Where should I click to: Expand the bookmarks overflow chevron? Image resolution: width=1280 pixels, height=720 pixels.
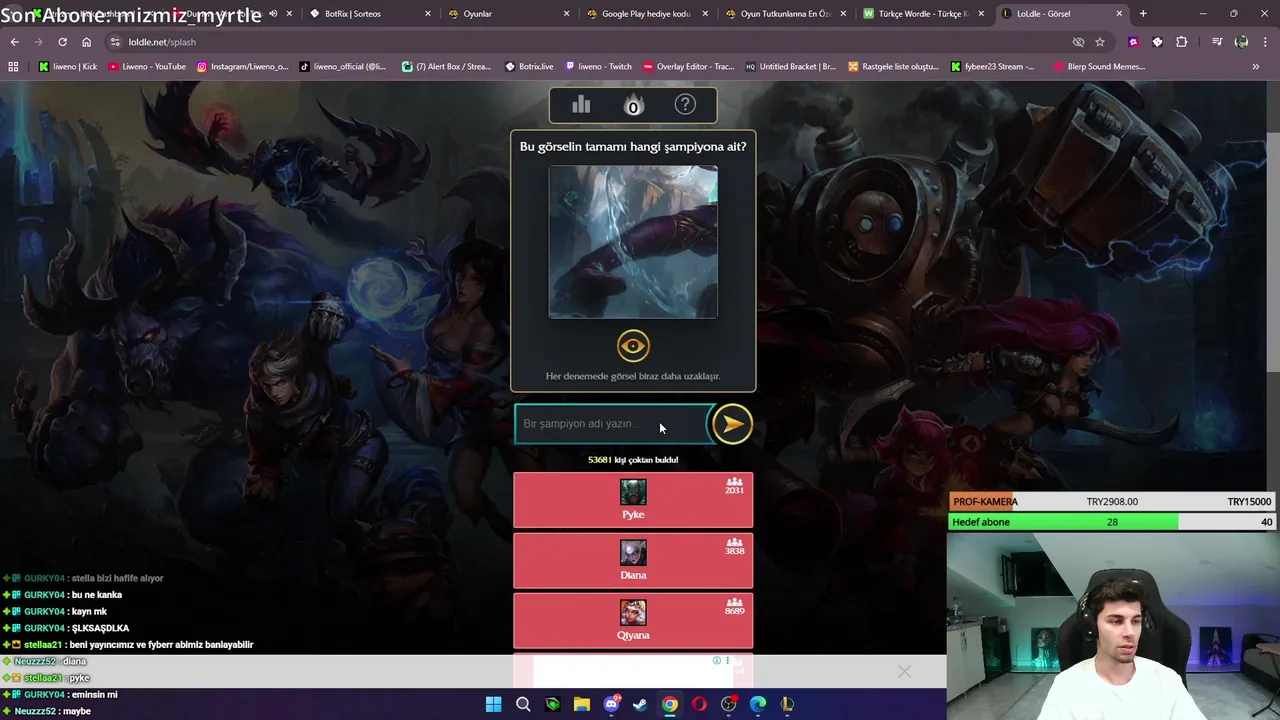pos(1255,67)
